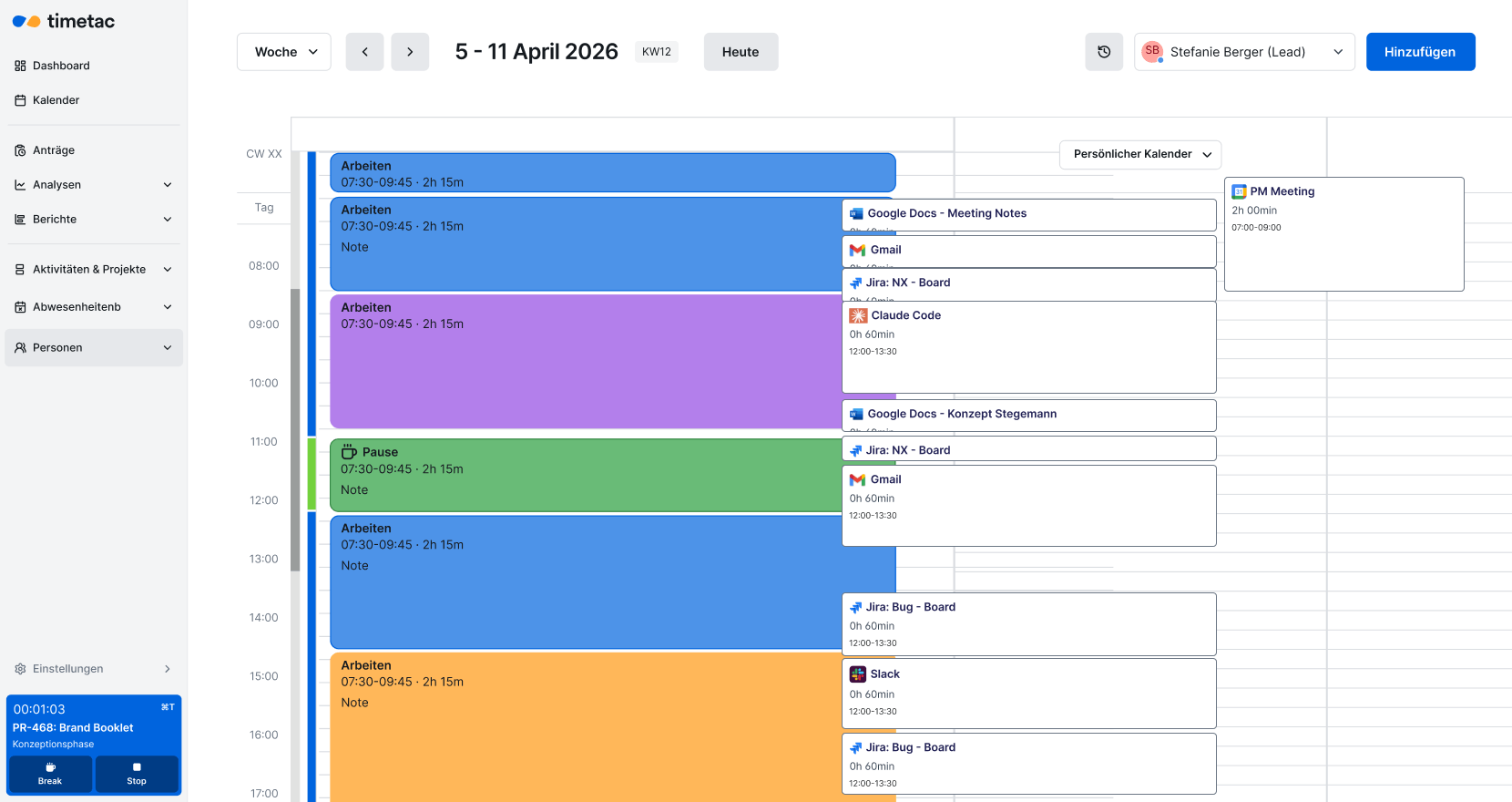
Task: Open the orange Arbeiten time entry
Action: pyautogui.click(x=586, y=726)
